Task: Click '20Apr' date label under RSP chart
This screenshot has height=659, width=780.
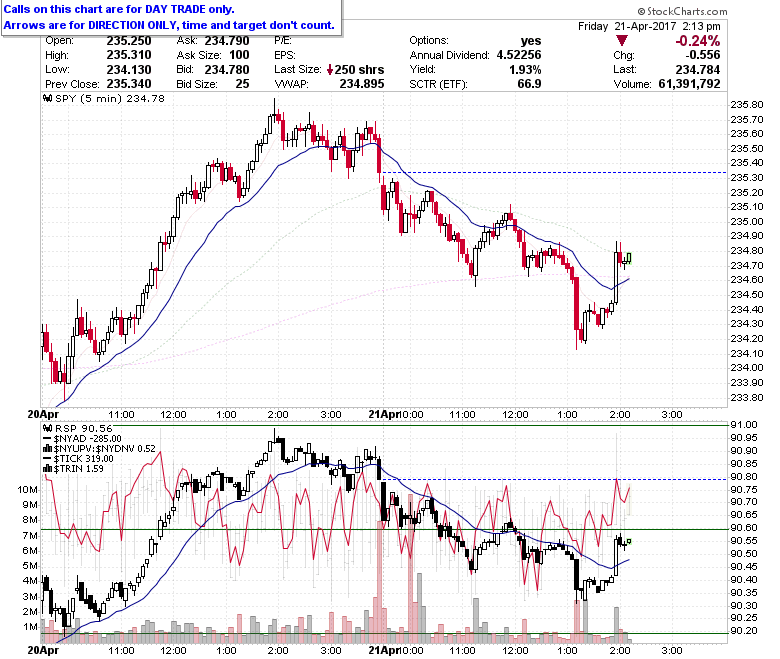Action: pyautogui.click(x=43, y=651)
